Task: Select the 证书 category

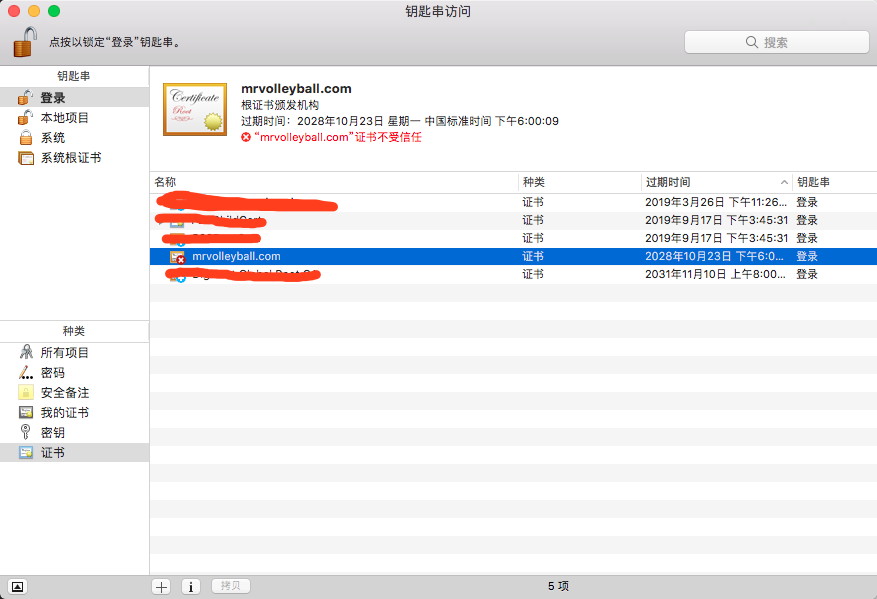Action: click(x=74, y=452)
